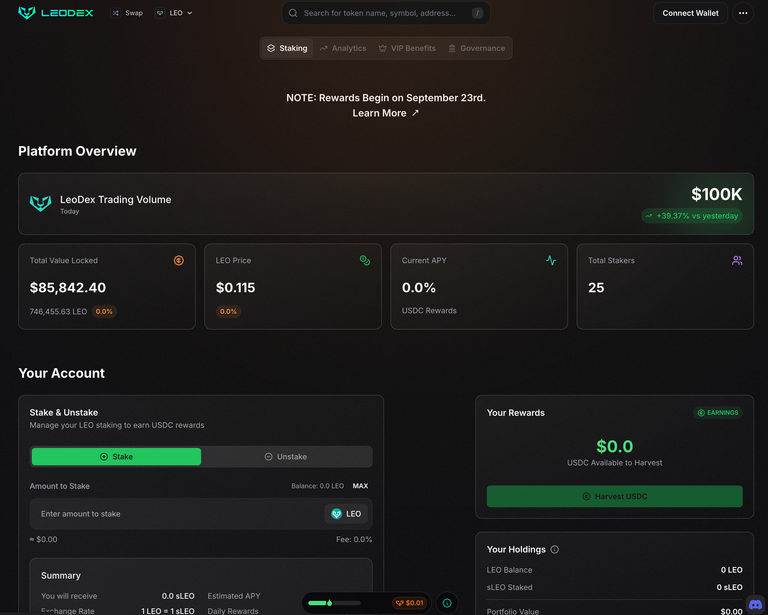The height and width of the screenshot is (615, 768).
Task: Click the circular info icon in bottom bar
Action: pyautogui.click(x=447, y=603)
